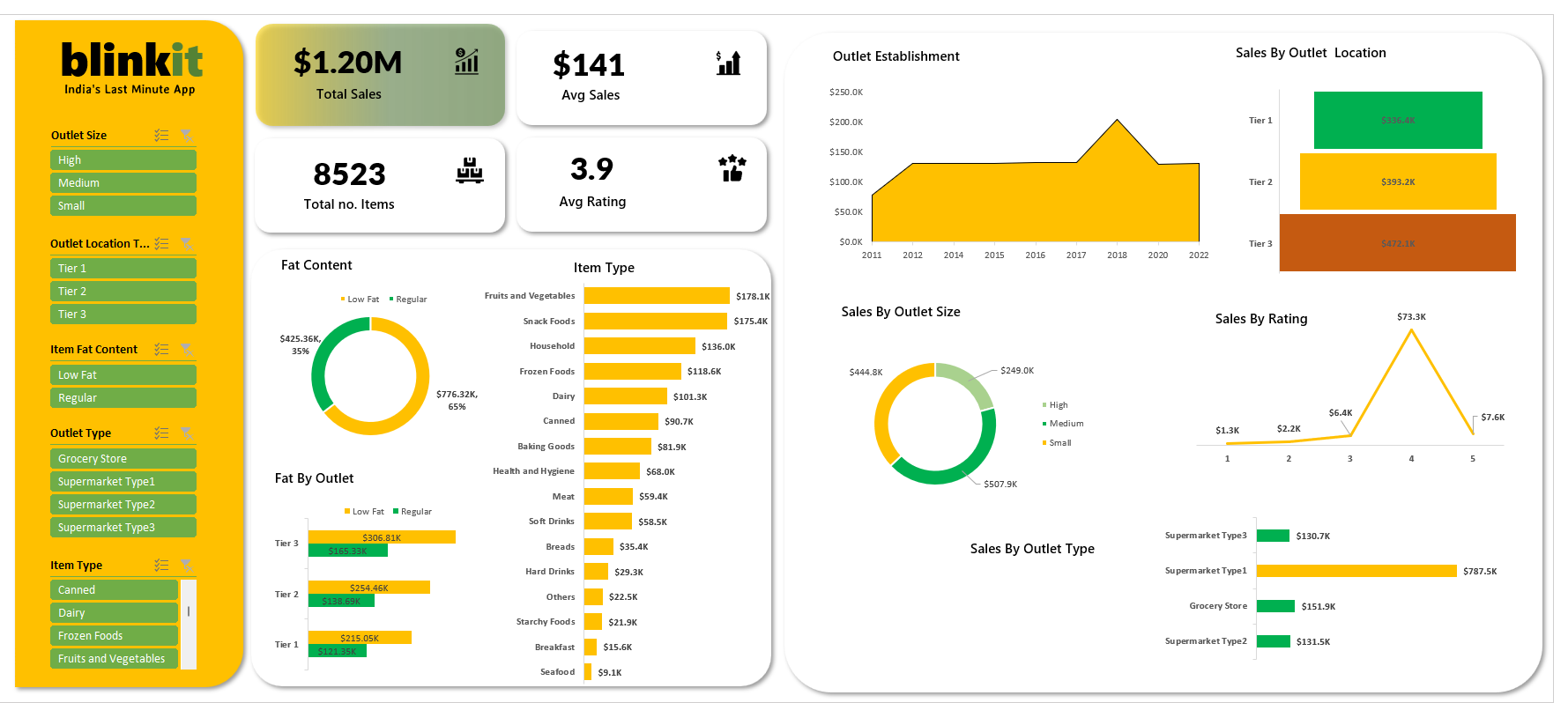
Task: Toggle the High outlet size filter
Action: 123,160
